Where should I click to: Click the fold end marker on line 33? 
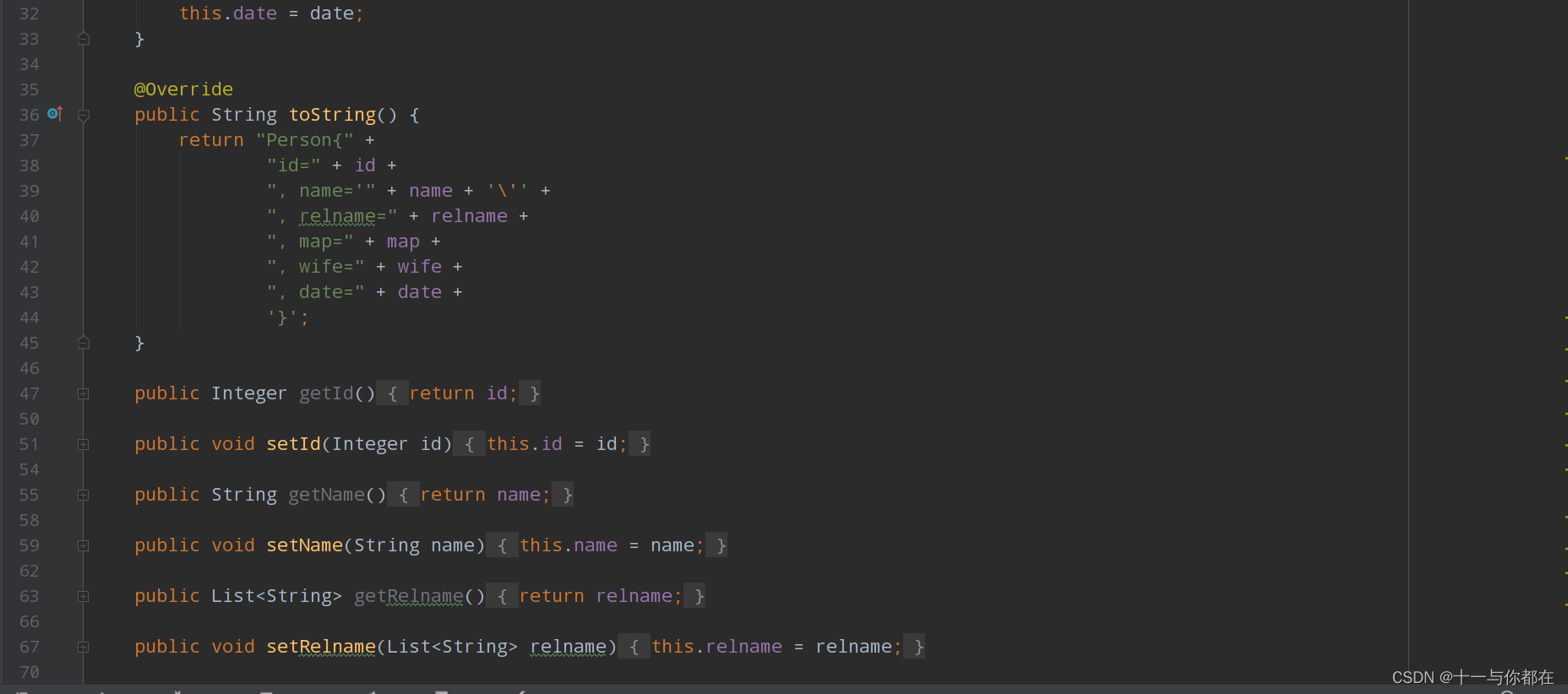pyautogui.click(x=84, y=39)
